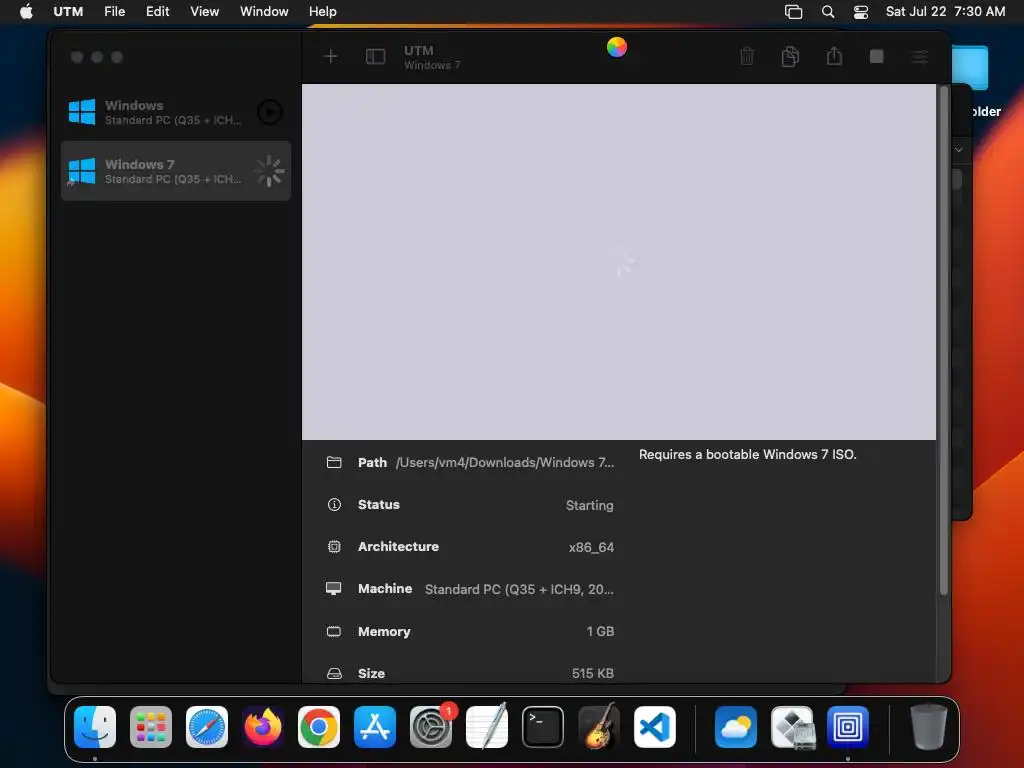Open the Window menu
Screen dimensions: 1024x768
pyautogui.click(x=264, y=11)
